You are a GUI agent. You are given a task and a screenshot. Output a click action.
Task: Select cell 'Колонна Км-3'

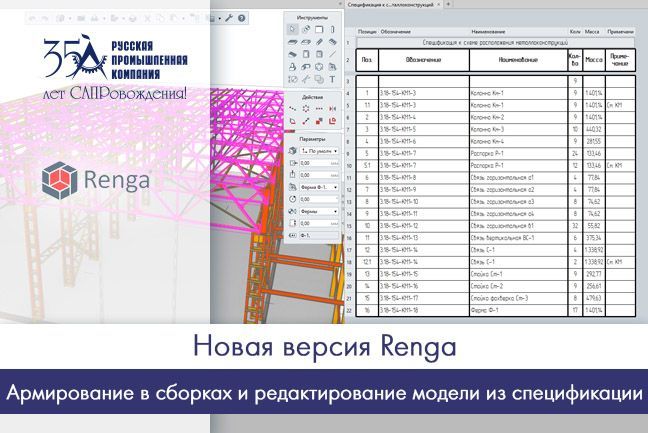(x=519, y=129)
